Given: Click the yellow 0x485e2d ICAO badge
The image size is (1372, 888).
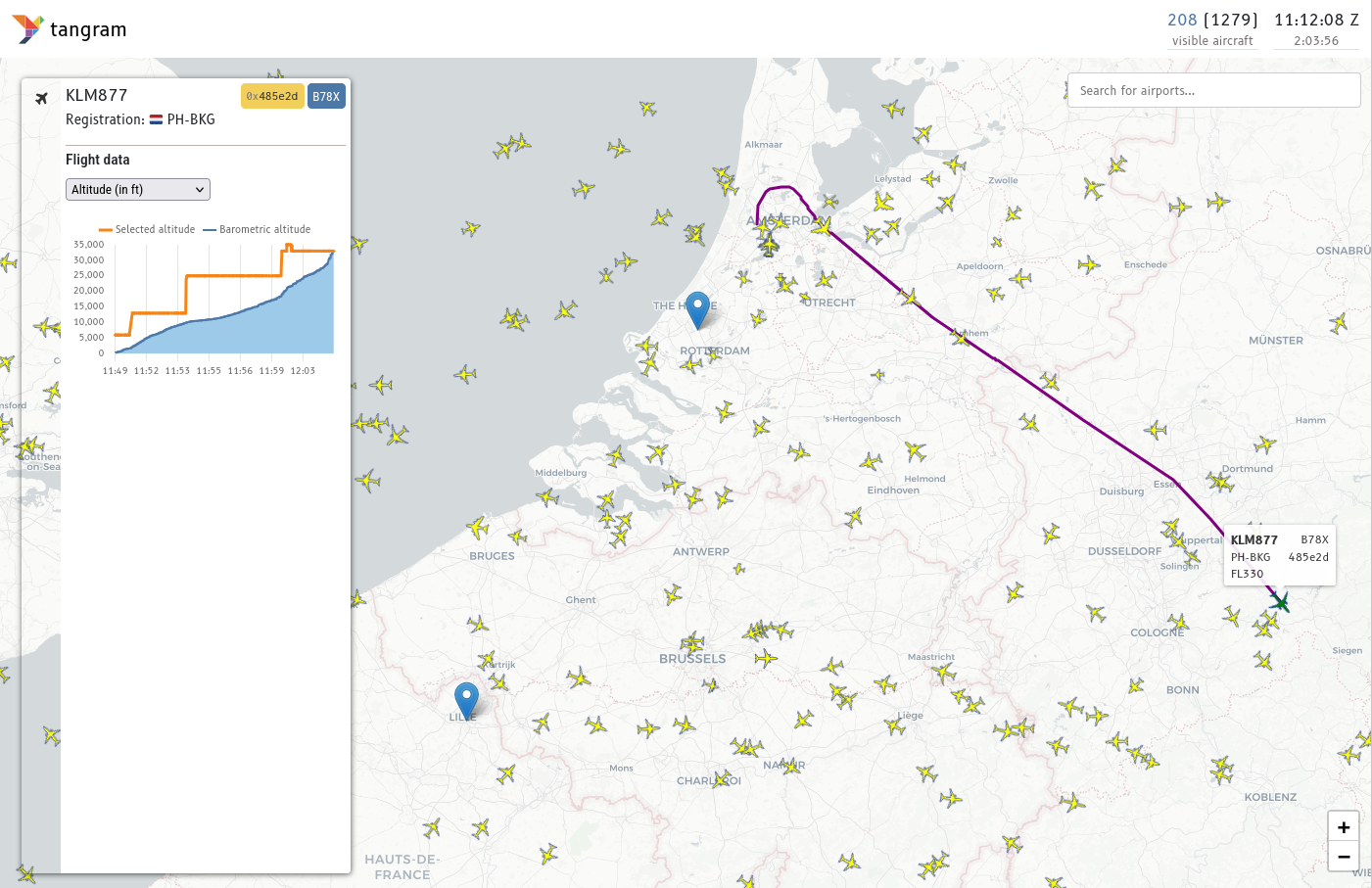Looking at the screenshot, I should point(272,96).
